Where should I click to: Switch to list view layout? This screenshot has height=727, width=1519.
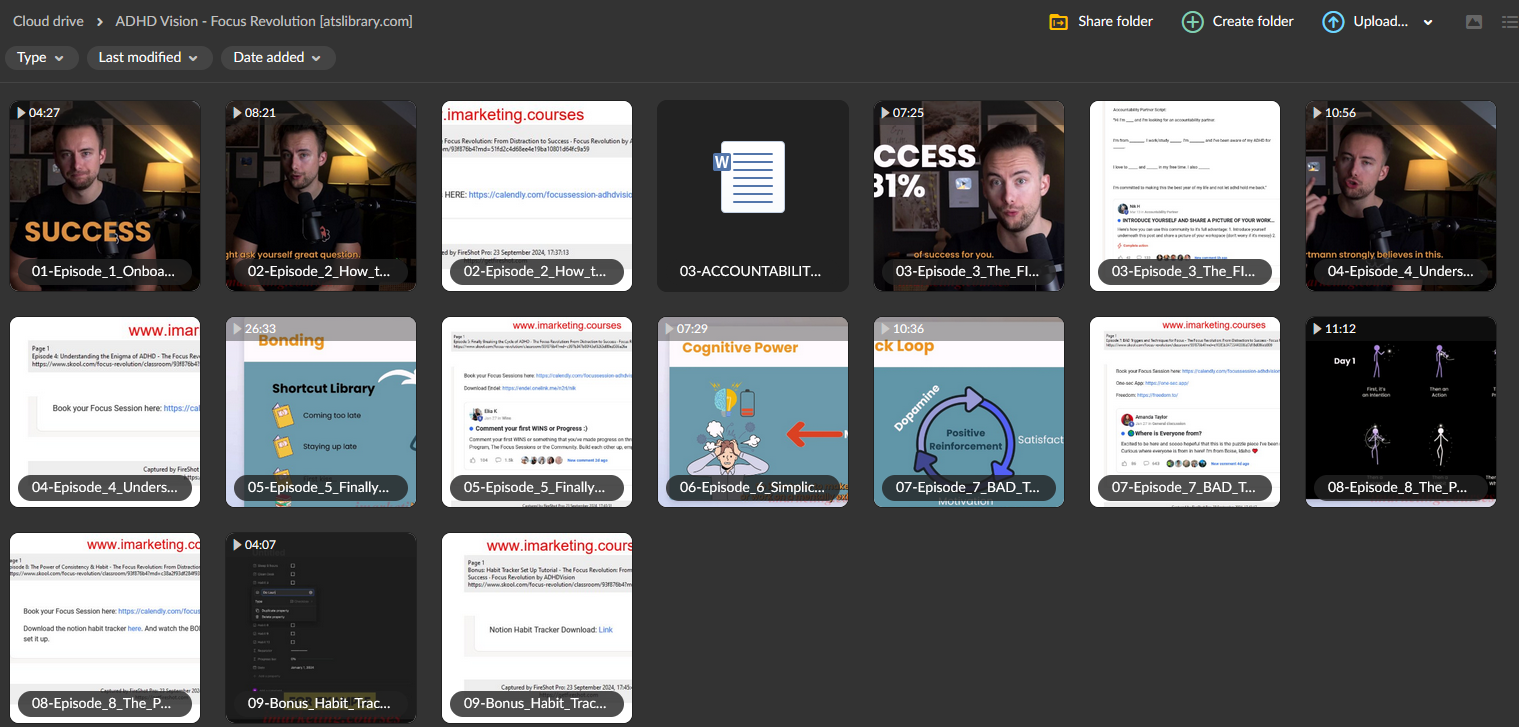1508,22
